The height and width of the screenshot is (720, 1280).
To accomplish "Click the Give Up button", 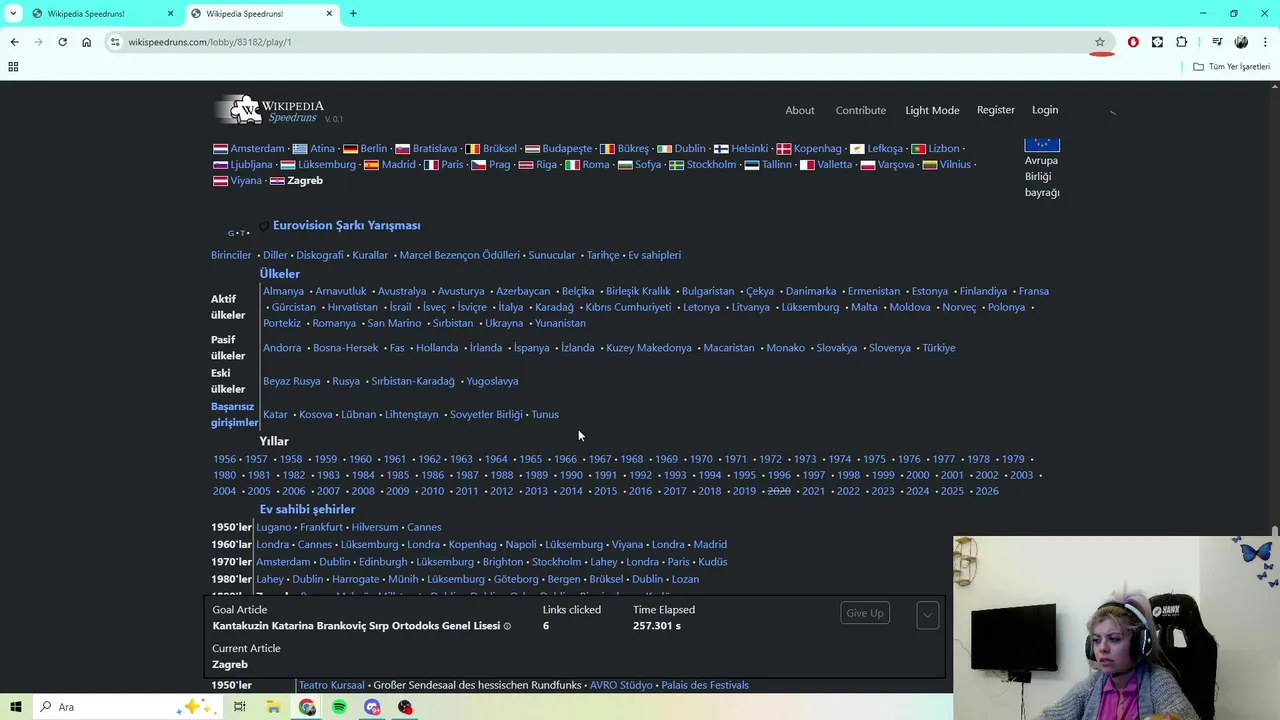I will 865,613.
